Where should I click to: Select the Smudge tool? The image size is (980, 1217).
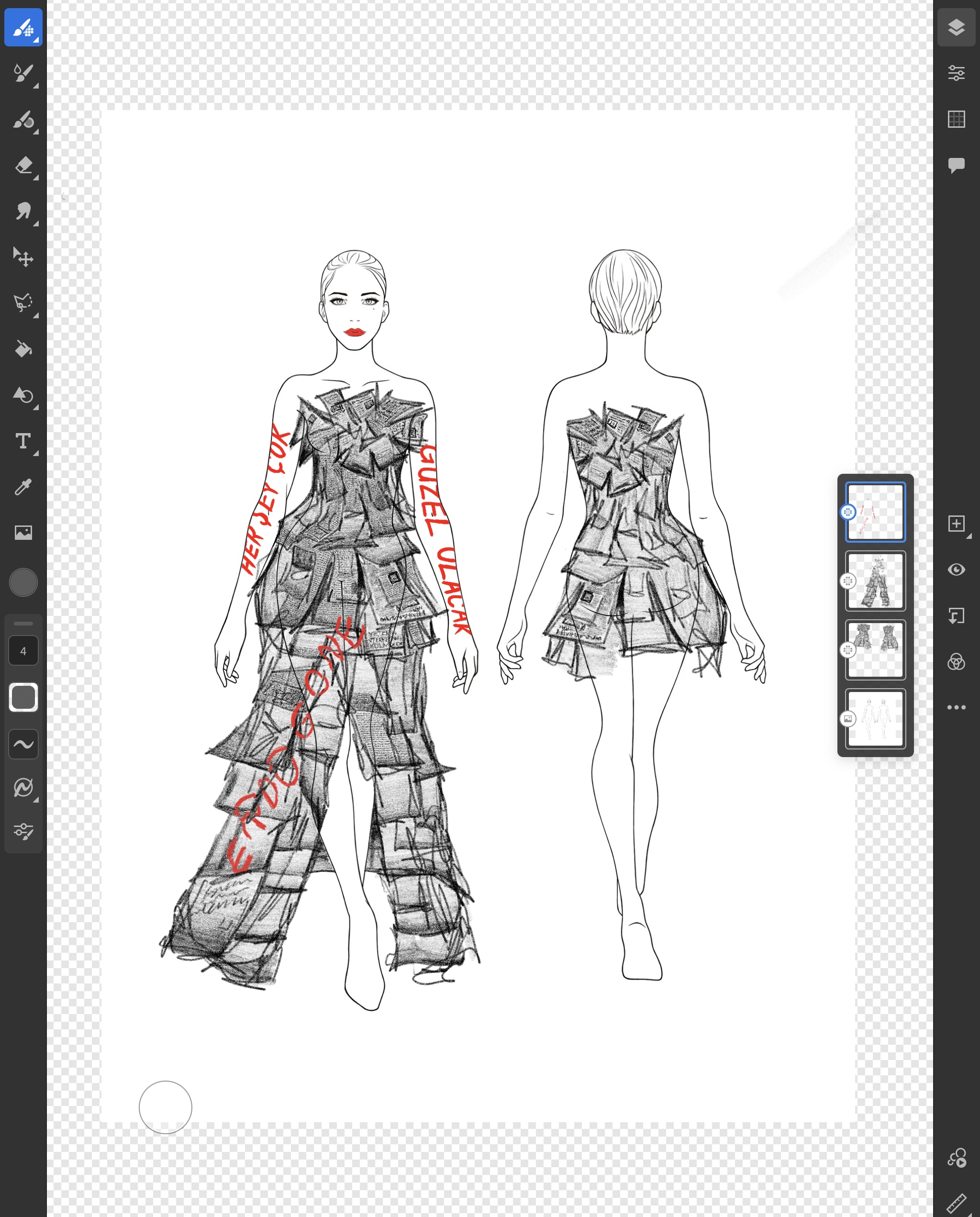tap(23, 211)
